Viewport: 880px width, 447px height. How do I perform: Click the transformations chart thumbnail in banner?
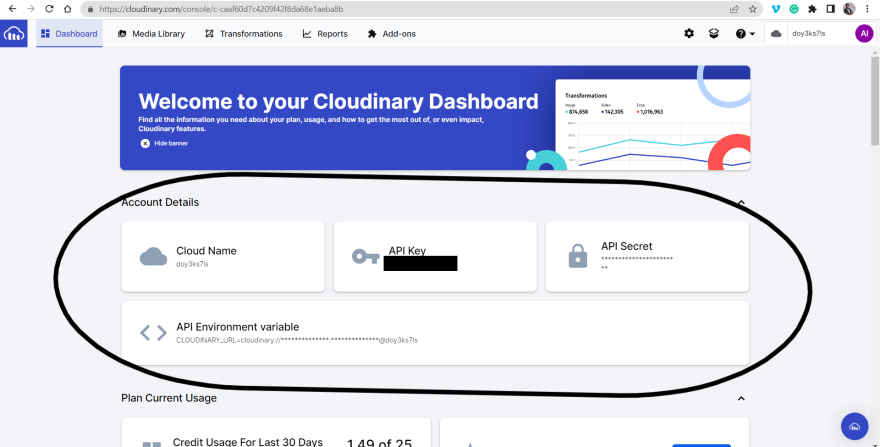[x=653, y=125]
